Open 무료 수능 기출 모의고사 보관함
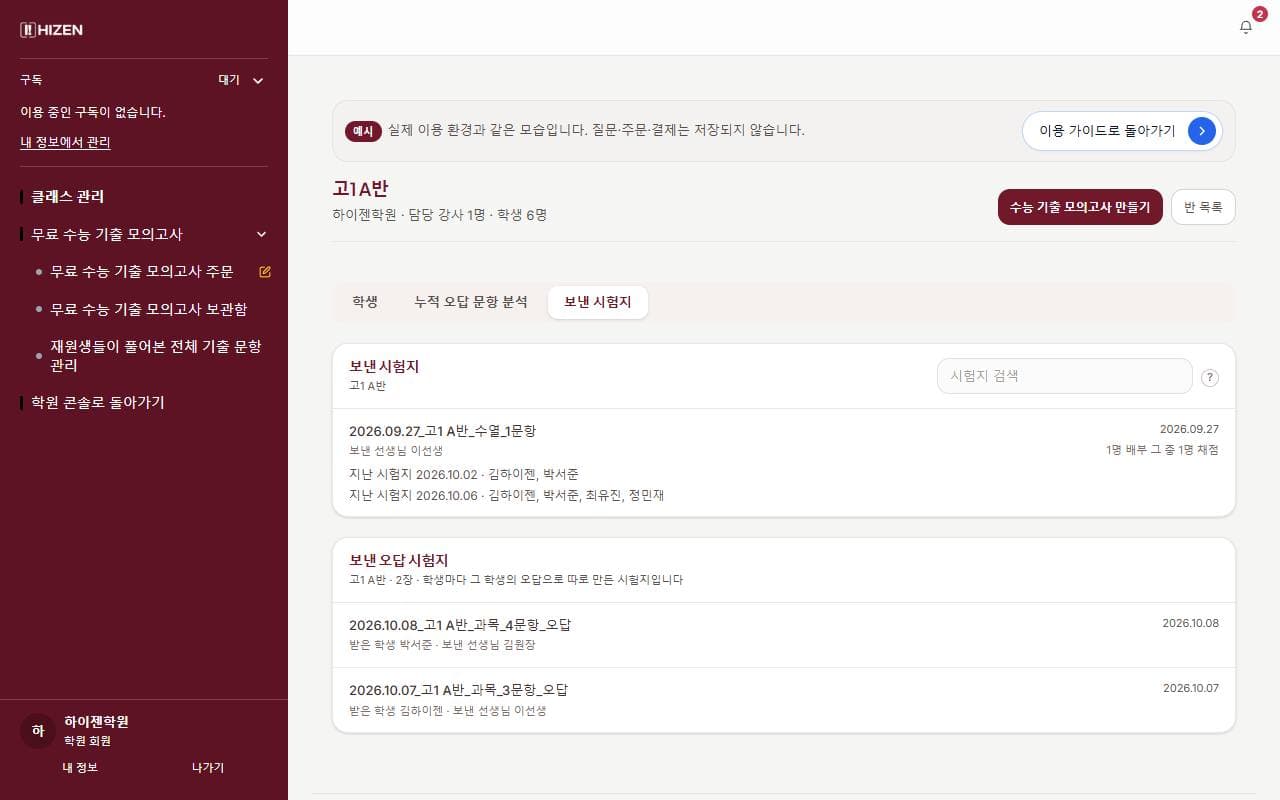The image size is (1280, 800). (149, 309)
